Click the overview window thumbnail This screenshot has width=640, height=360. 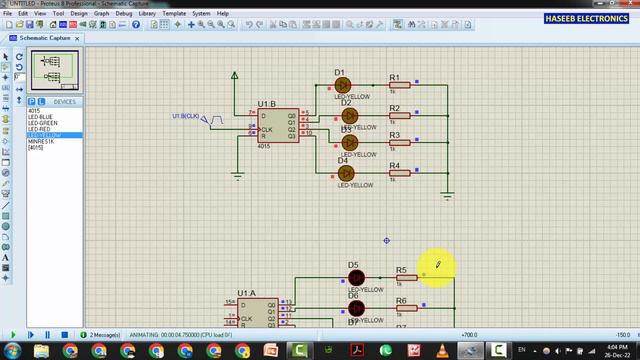tap(55, 70)
